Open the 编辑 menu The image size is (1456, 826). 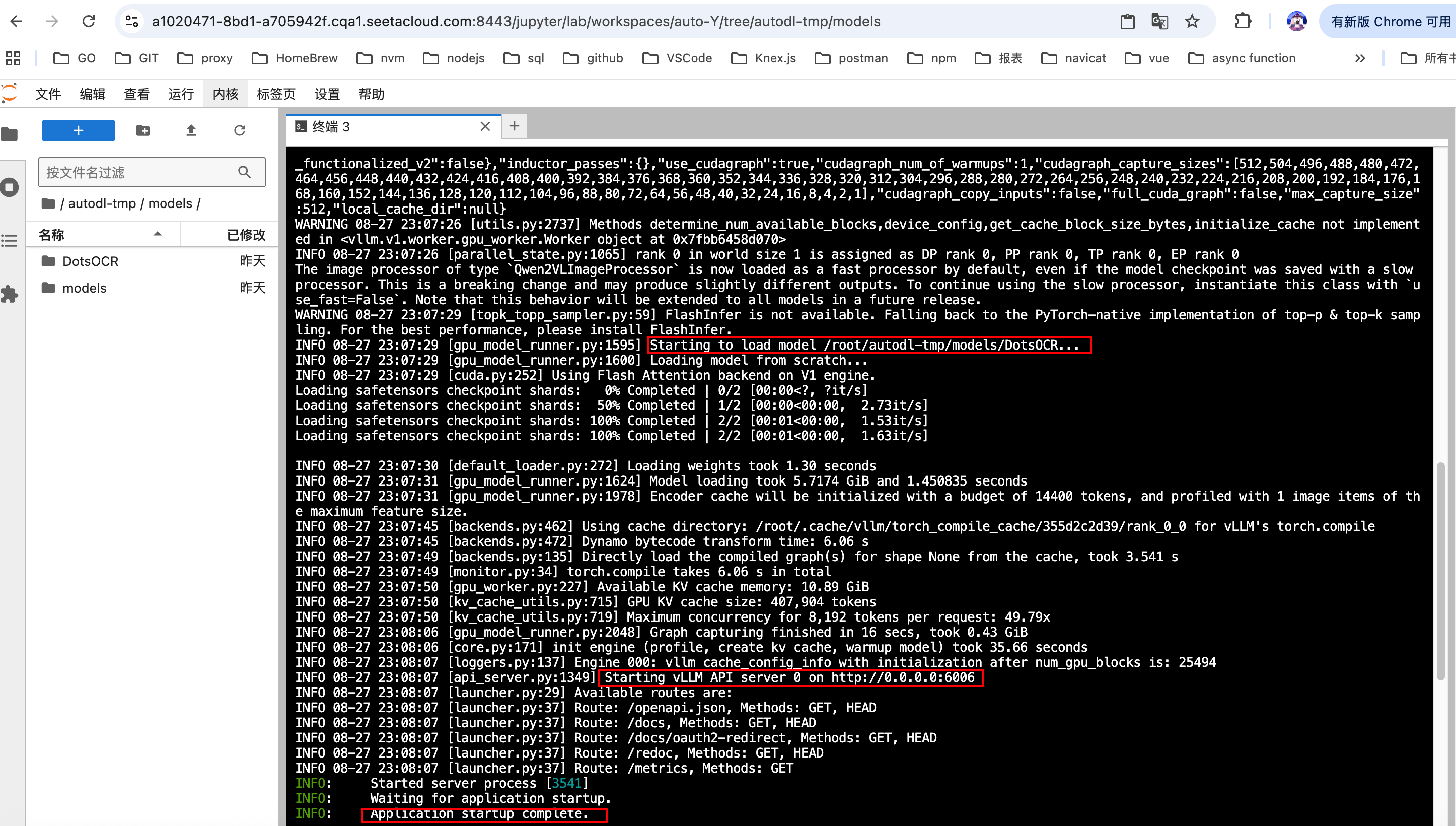[93, 94]
